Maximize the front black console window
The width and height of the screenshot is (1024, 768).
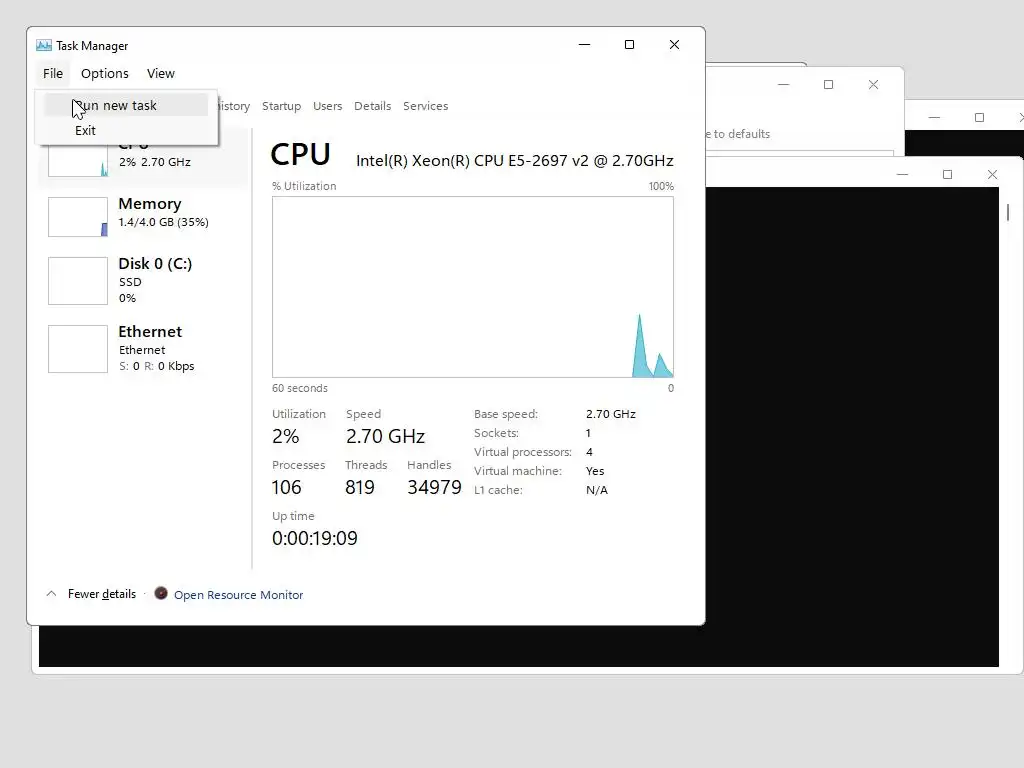pos(948,174)
